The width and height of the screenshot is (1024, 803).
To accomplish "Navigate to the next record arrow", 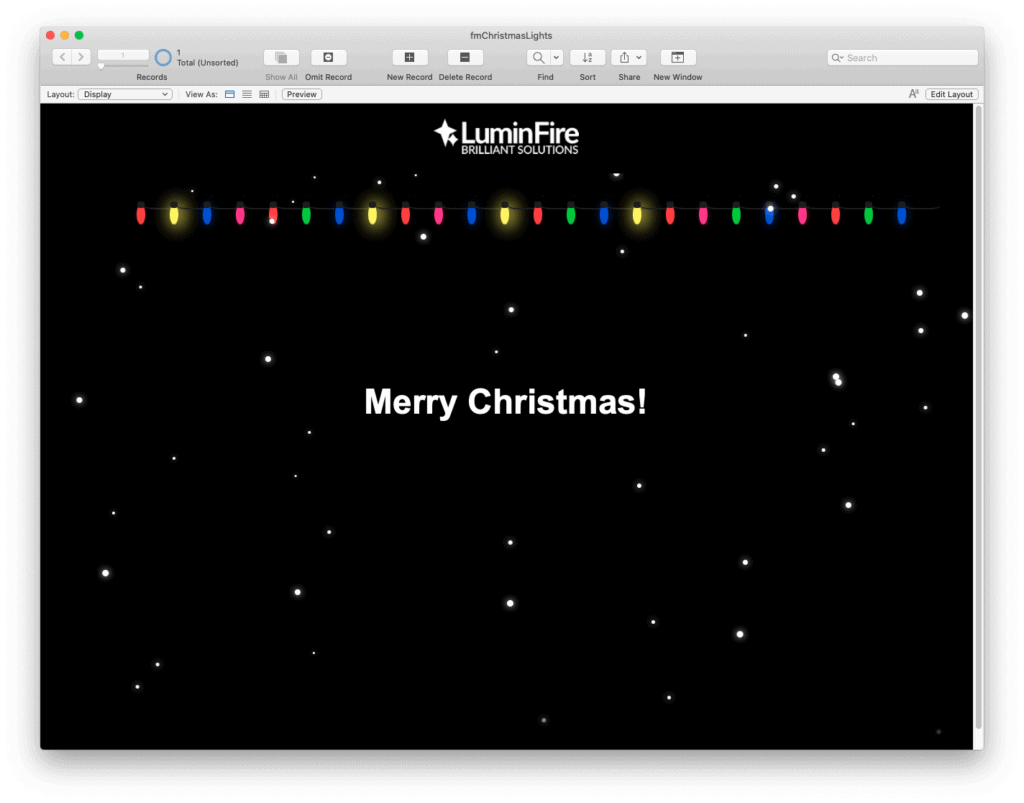I will point(82,57).
